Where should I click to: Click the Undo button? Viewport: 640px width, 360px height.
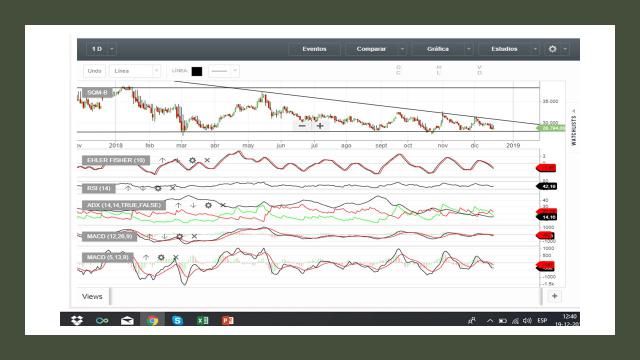pos(94,71)
